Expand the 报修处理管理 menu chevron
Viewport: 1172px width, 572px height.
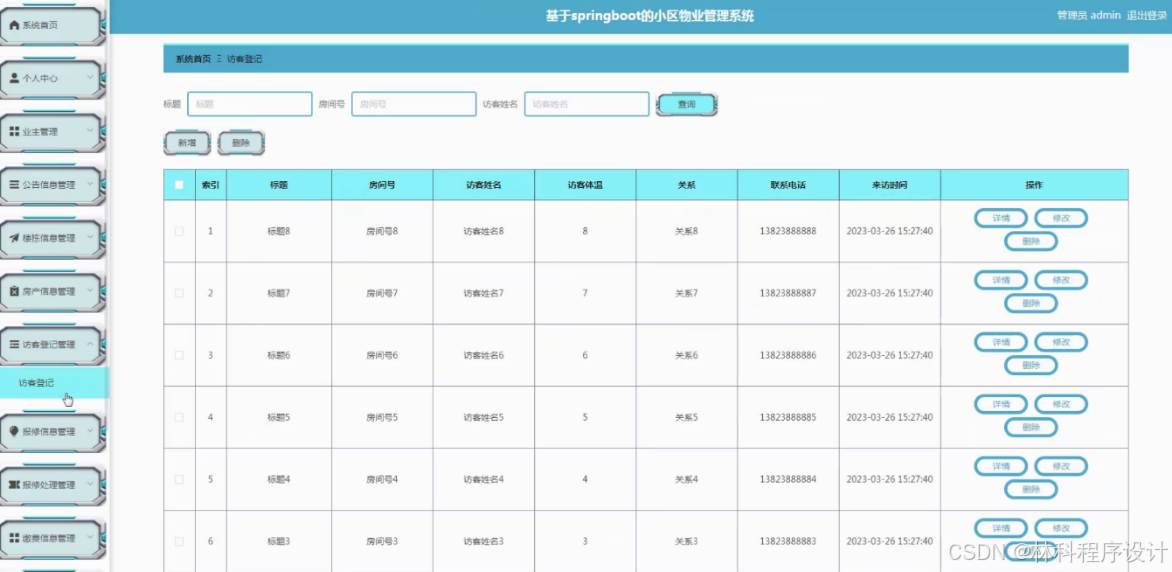pyautogui.click(x=90, y=485)
